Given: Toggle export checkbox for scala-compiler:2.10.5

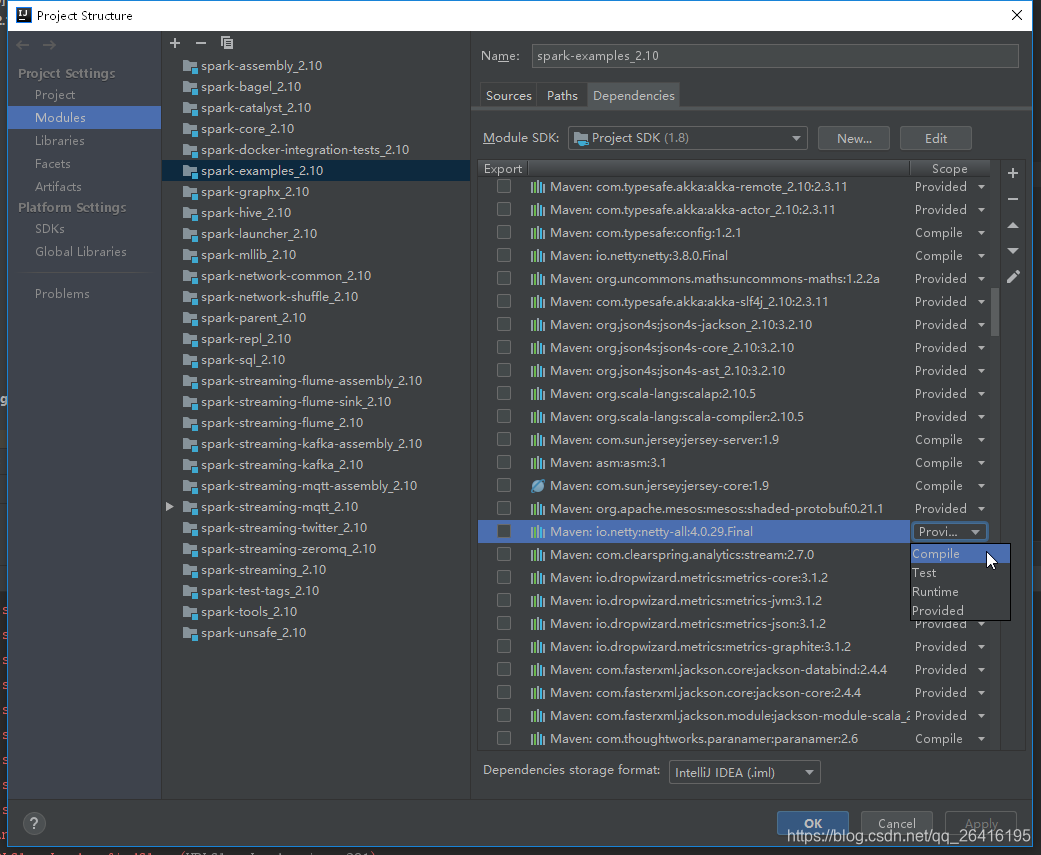Looking at the screenshot, I should (x=504, y=416).
